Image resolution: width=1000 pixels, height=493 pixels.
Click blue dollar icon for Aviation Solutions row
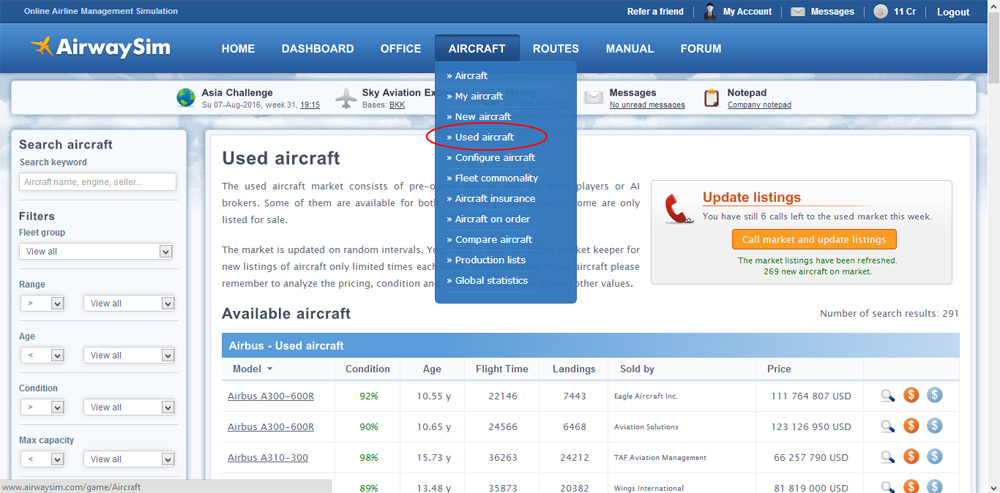(934, 426)
